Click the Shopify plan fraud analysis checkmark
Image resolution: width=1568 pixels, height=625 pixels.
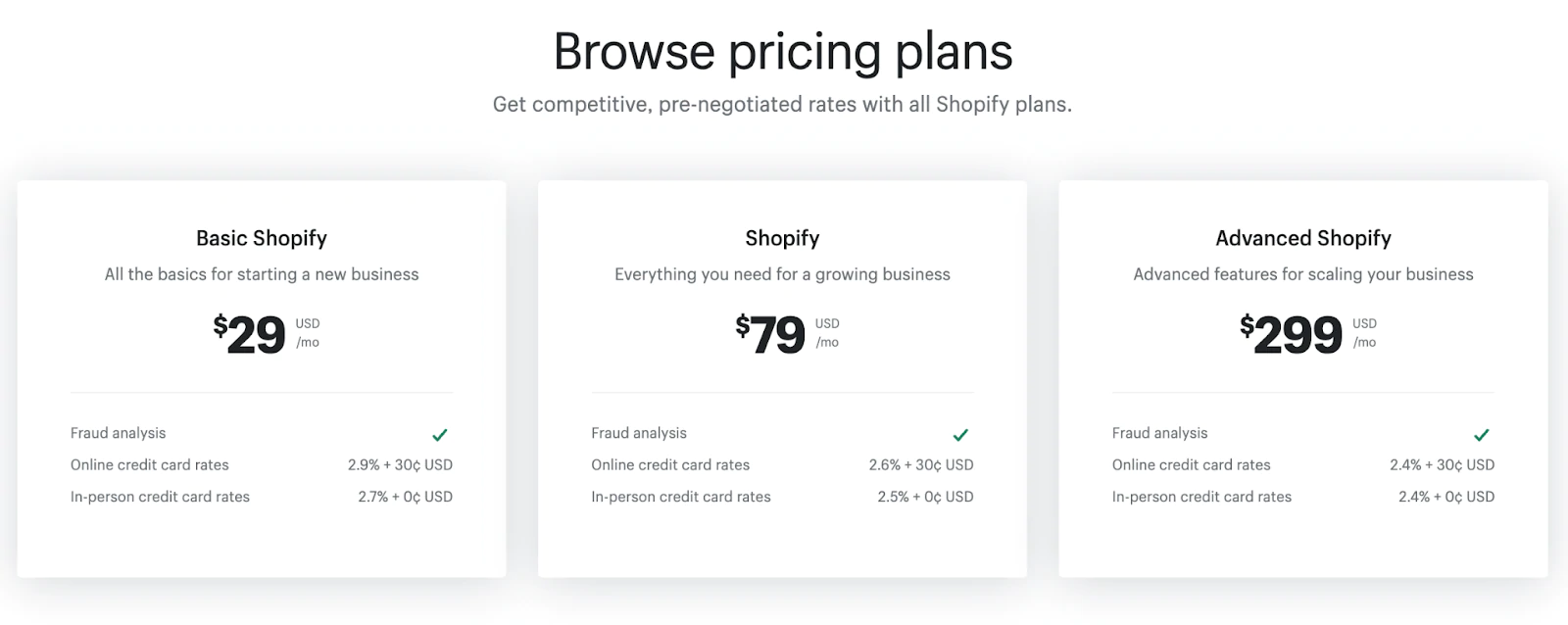tap(960, 435)
